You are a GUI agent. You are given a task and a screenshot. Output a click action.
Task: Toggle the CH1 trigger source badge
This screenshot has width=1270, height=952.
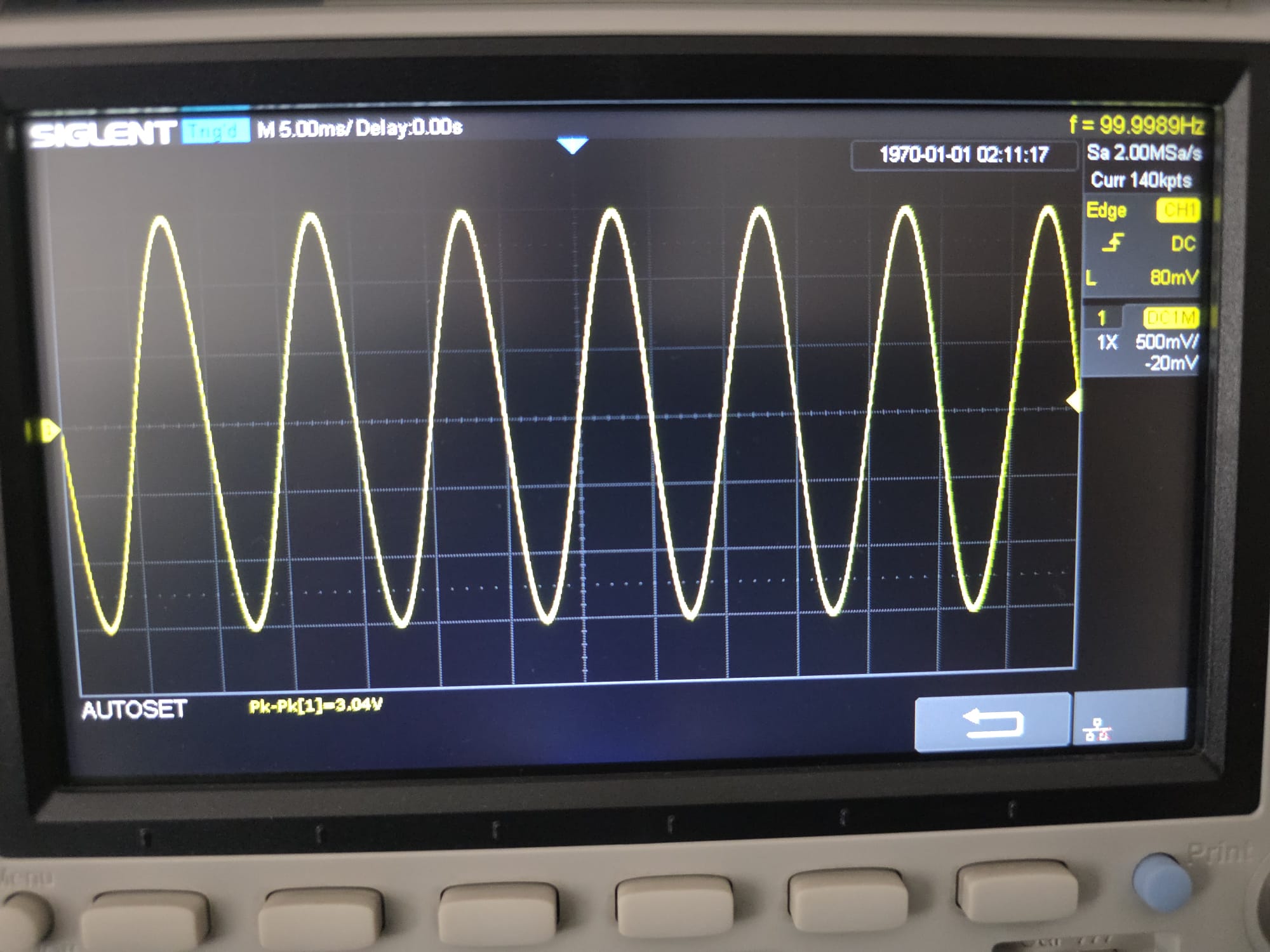click(1179, 210)
